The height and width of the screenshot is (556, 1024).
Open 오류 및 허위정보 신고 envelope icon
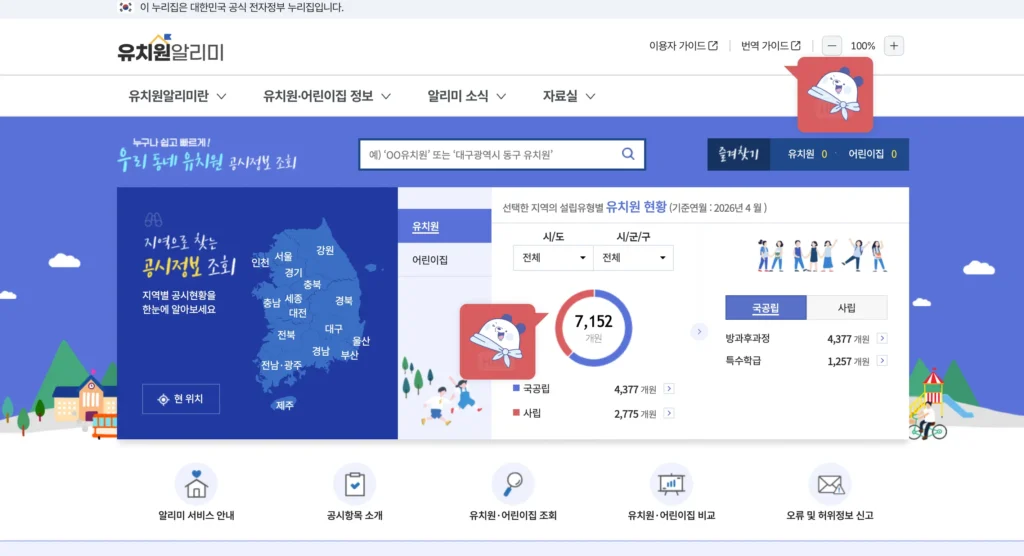[829, 484]
